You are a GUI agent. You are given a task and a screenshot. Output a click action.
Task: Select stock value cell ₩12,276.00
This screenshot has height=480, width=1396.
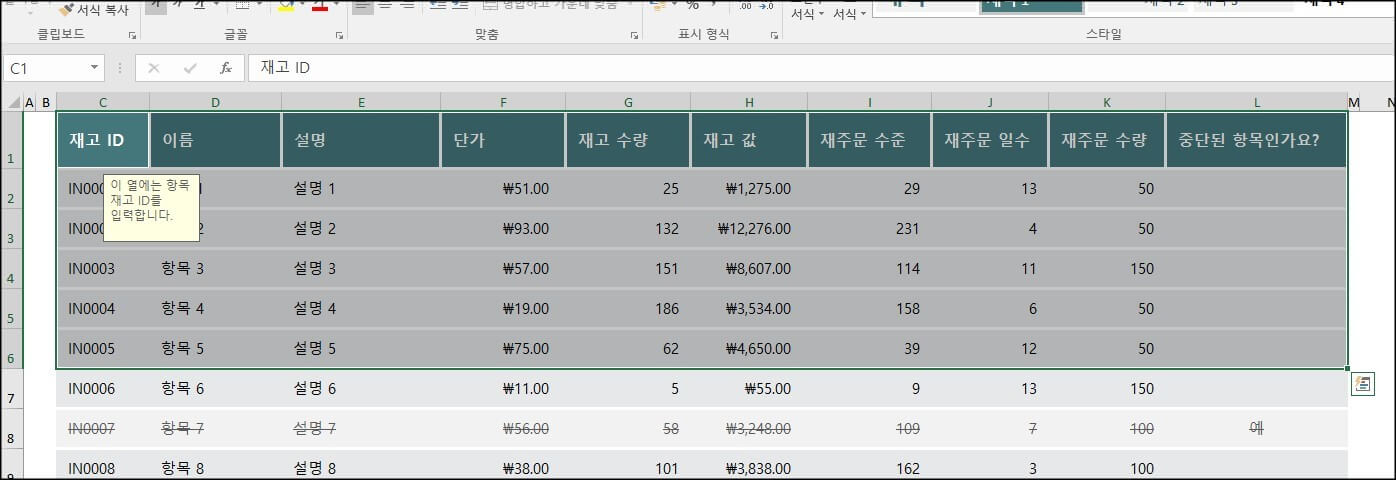[x=749, y=228]
